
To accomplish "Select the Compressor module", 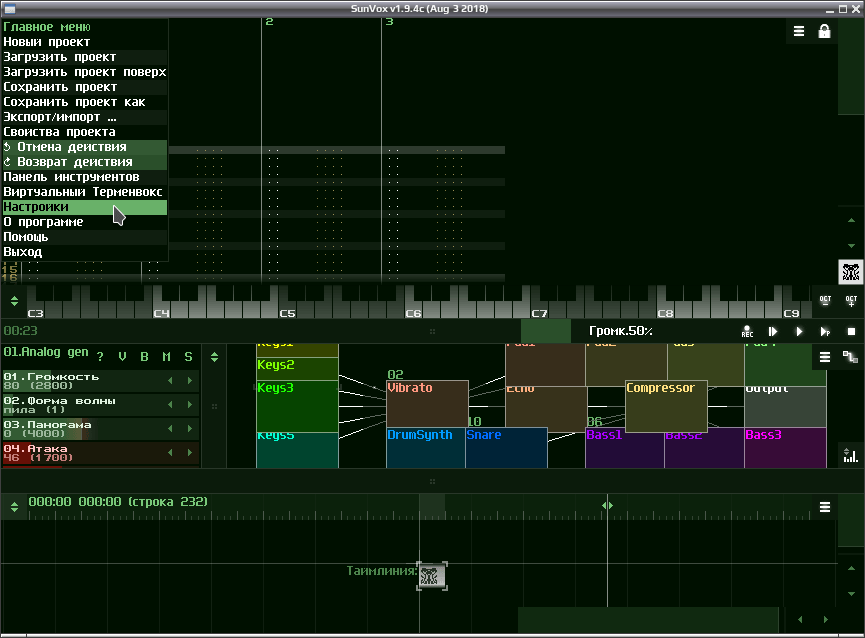I will click(x=666, y=406).
